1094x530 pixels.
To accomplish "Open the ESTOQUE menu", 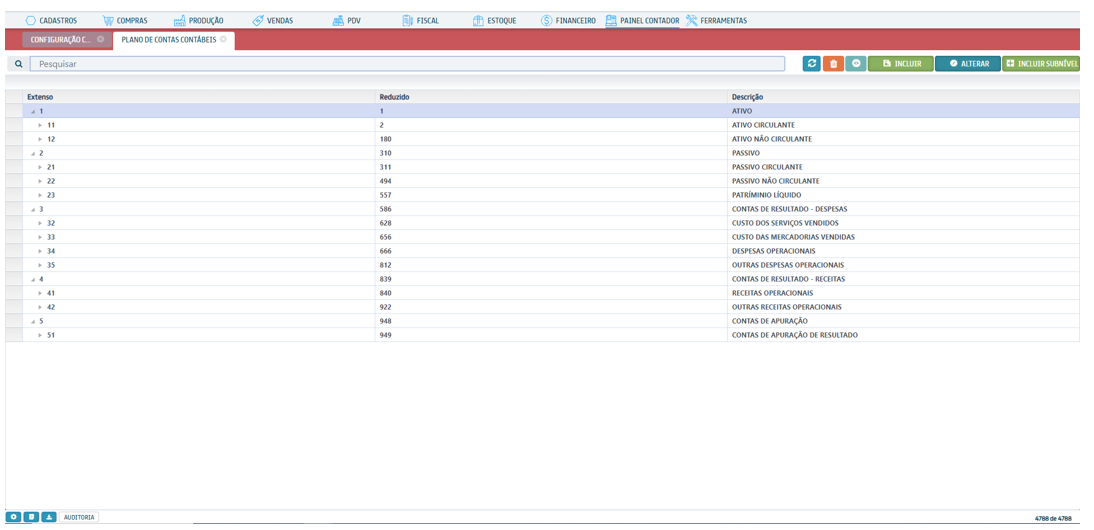I will click(495, 20).
